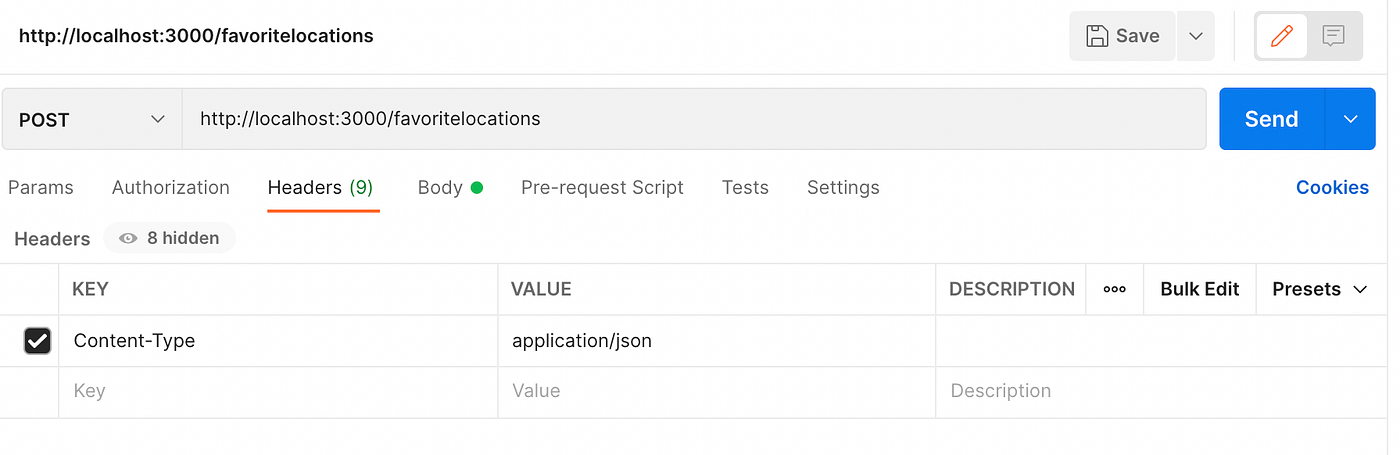Go to the Tests tab

click(745, 188)
